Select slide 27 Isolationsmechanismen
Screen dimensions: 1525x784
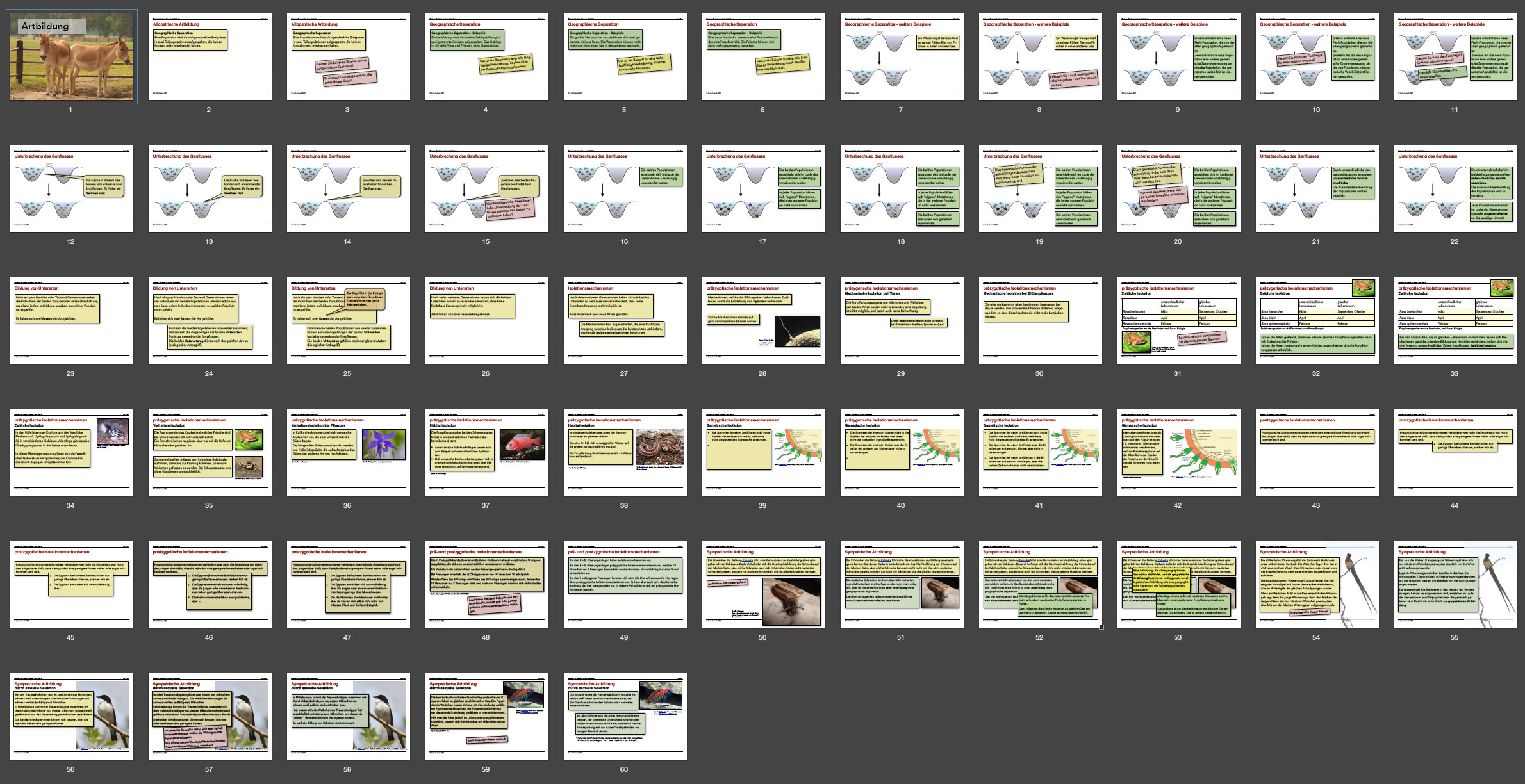tap(624, 320)
